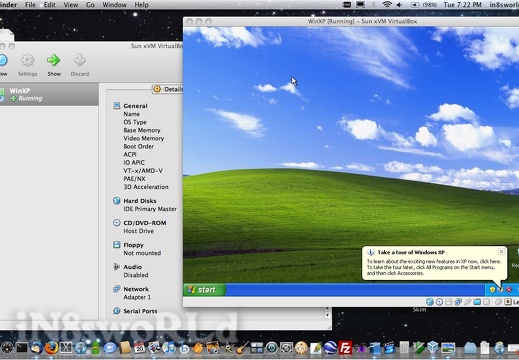This screenshot has width=519, height=360.
Task: Open Terminal from the dock
Action: [22, 348]
